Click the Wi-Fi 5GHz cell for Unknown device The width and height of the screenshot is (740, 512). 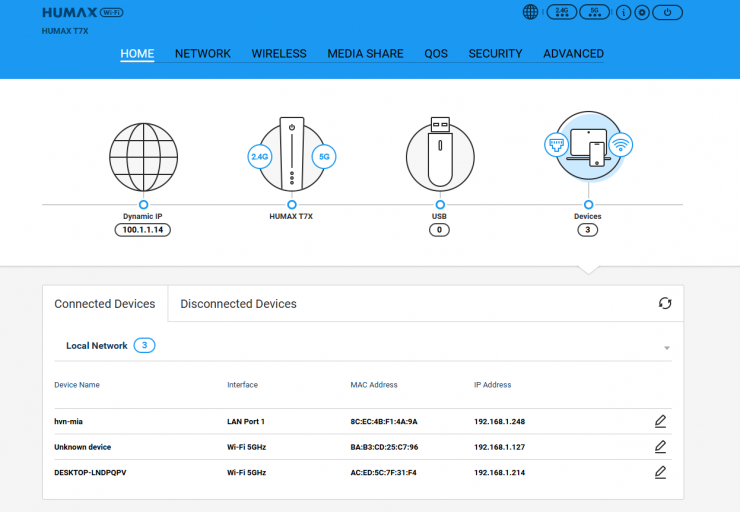(x=246, y=447)
